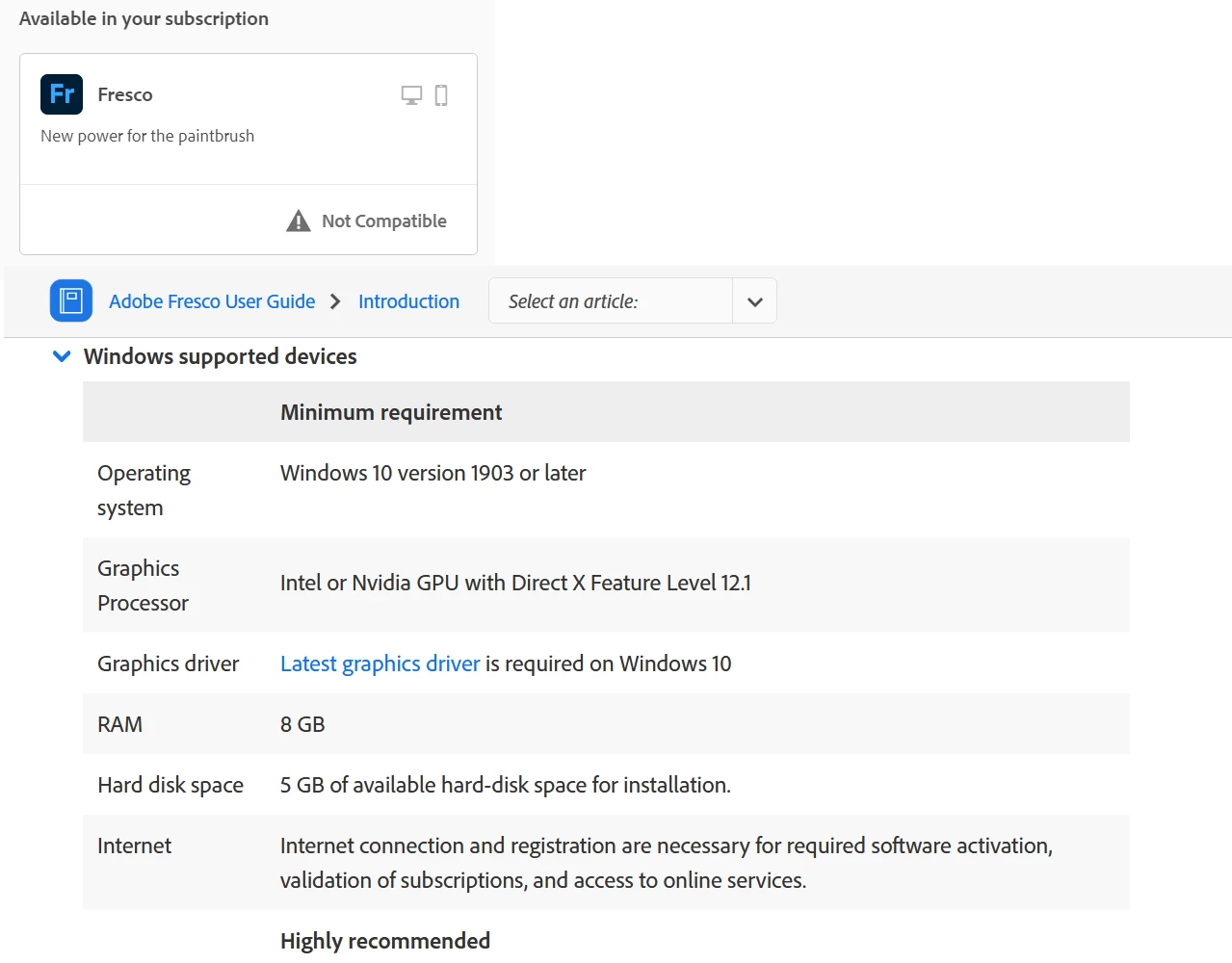Click the Hard disk space row label
The width and height of the screenshot is (1232, 963).
click(170, 785)
